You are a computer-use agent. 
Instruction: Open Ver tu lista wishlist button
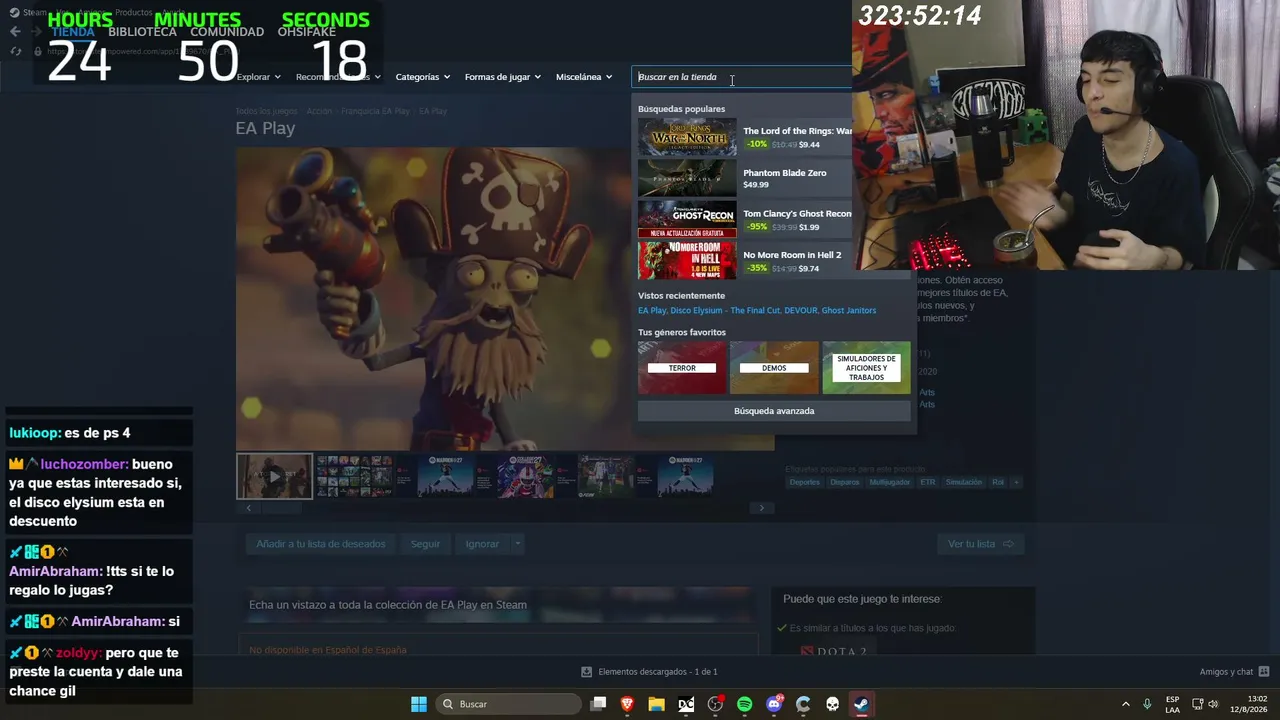click(x=981, y=544)
